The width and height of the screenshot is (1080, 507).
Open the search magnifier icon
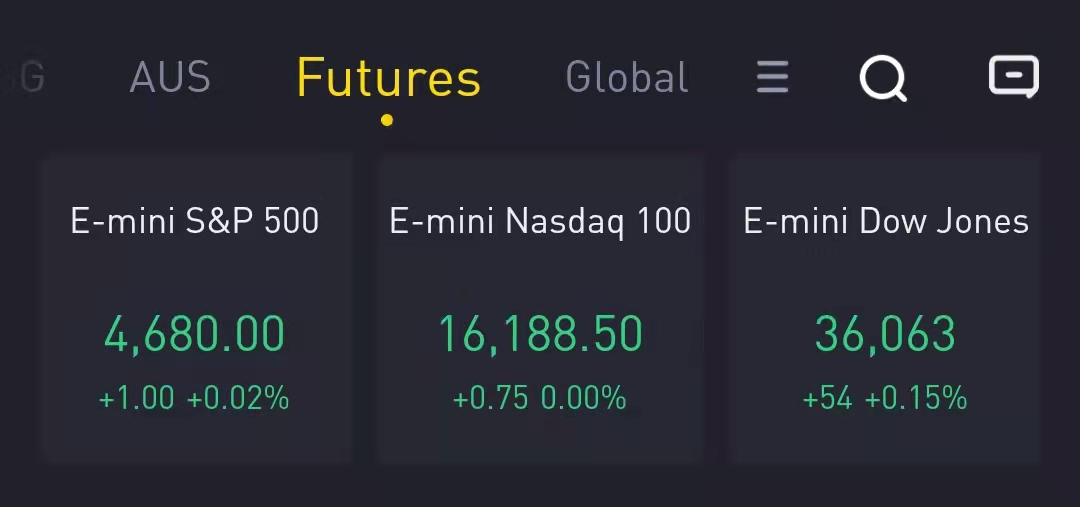pos(883,77)
